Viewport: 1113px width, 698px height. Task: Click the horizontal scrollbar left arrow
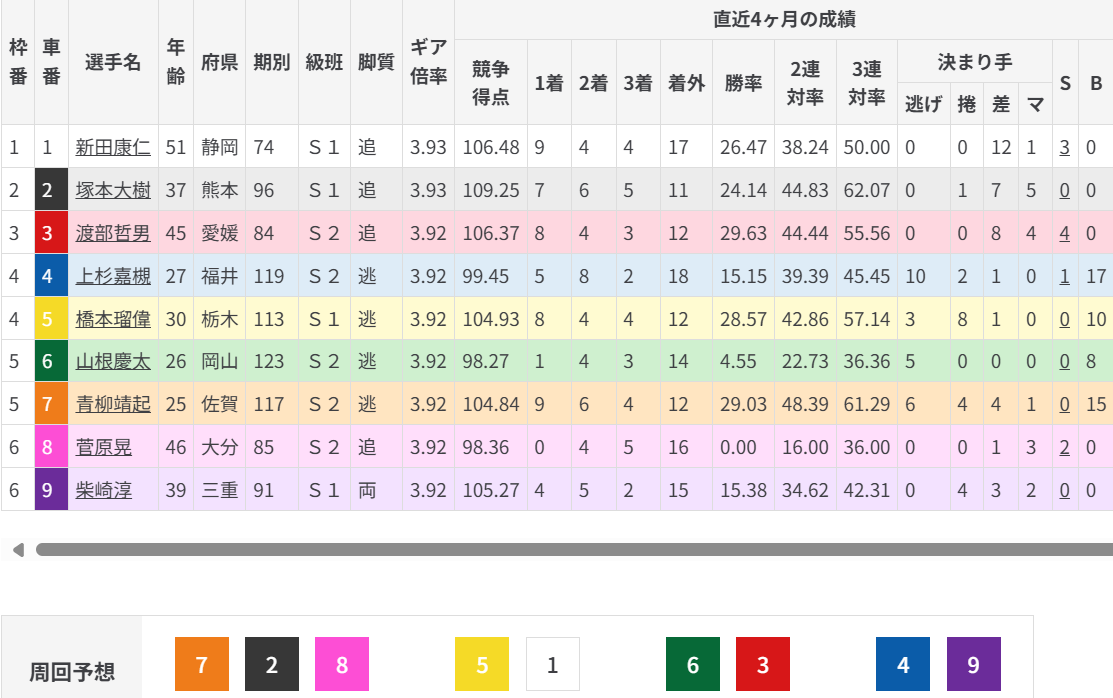(17, 550)
